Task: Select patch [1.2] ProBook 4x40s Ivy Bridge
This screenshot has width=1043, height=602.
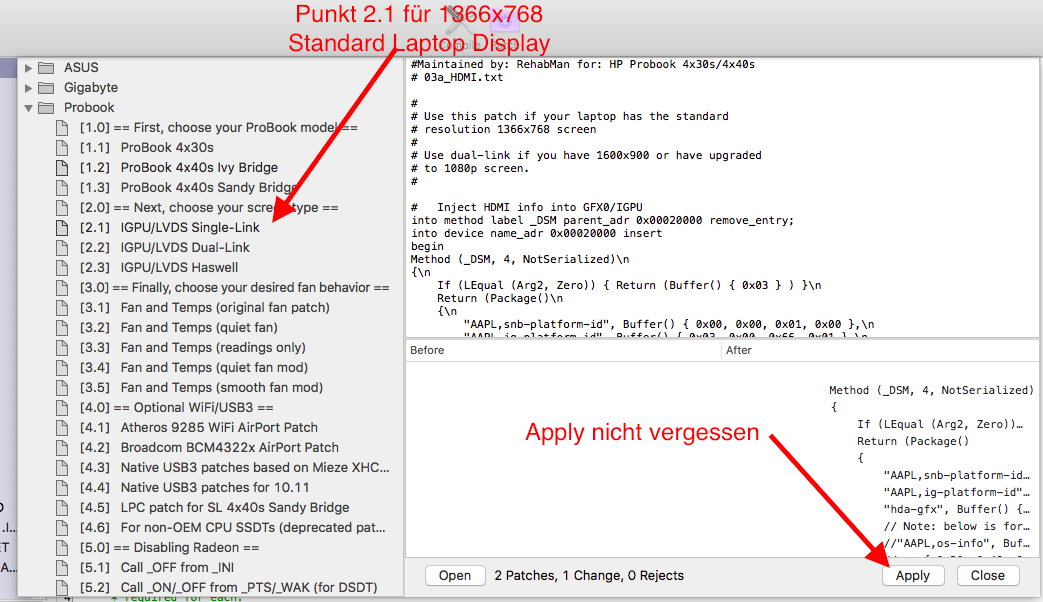Action: point(210,168)
